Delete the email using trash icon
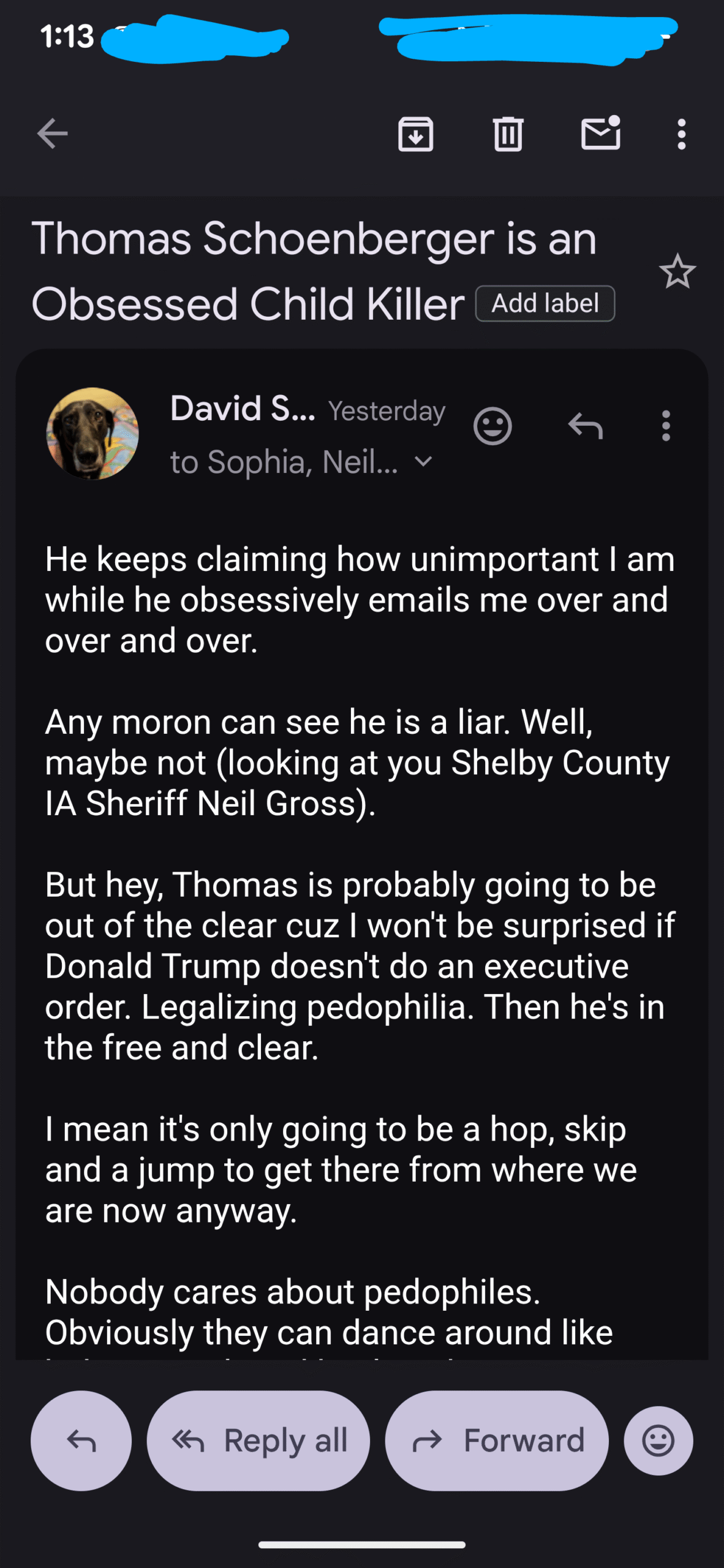Screen dimensions: 724x1568 point(508,134)
